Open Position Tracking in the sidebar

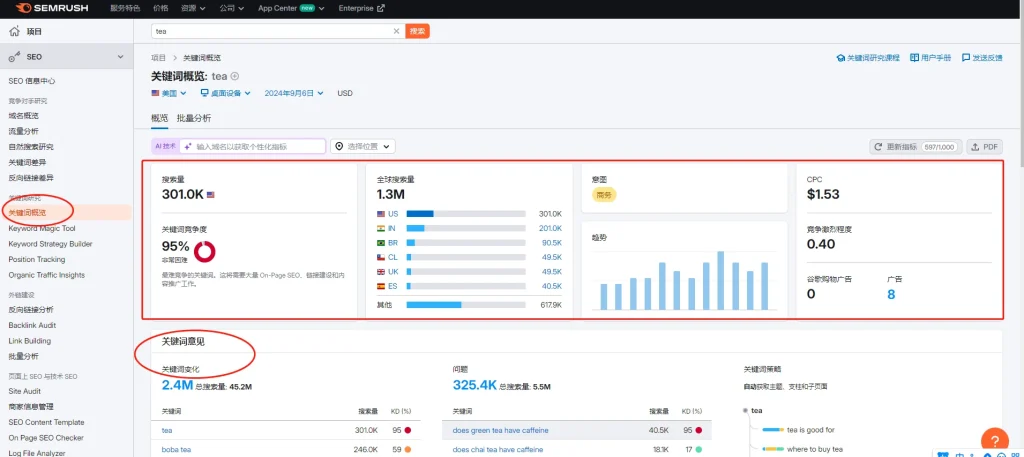coord(37,259)
